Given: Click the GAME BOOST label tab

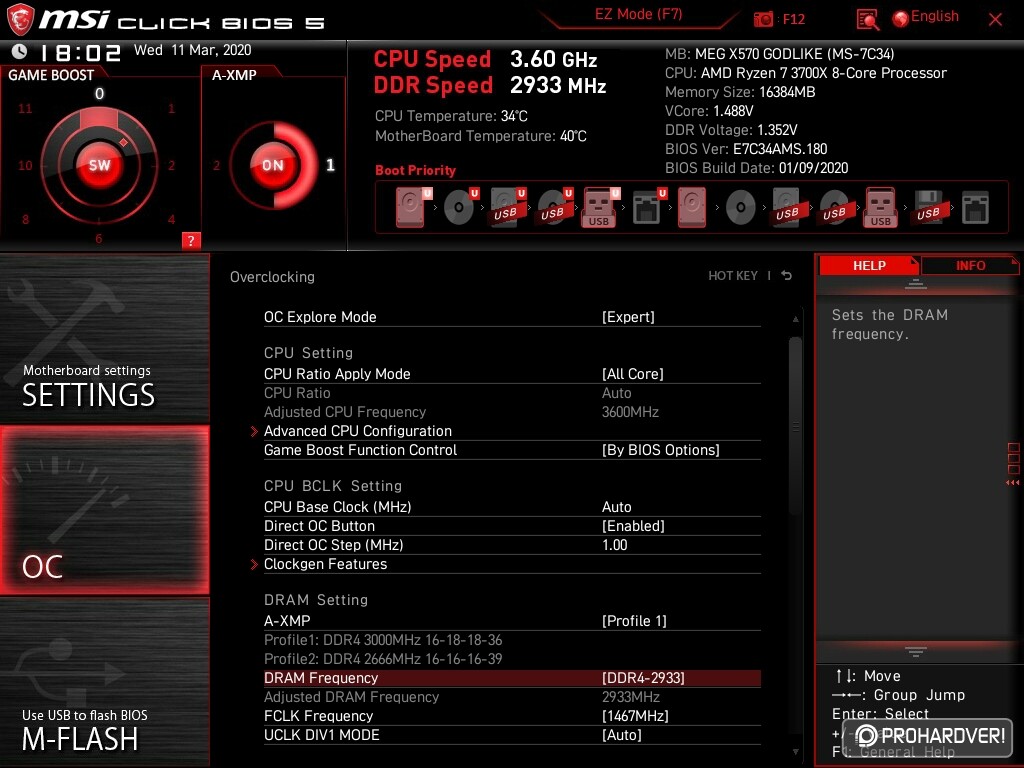Looking at the screenshot, I should point(51,74).
